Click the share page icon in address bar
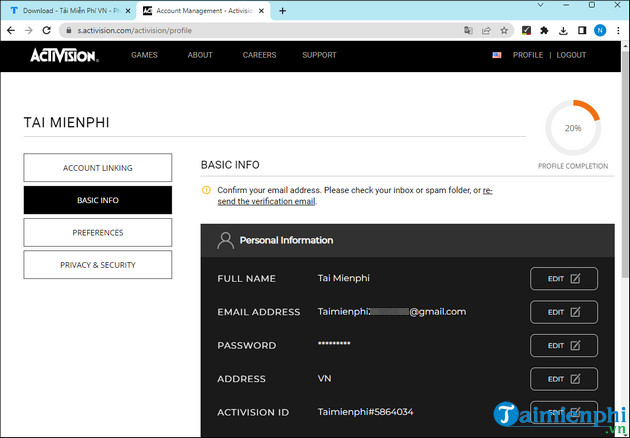The image size is (630, 438). [x=486, y=31]
